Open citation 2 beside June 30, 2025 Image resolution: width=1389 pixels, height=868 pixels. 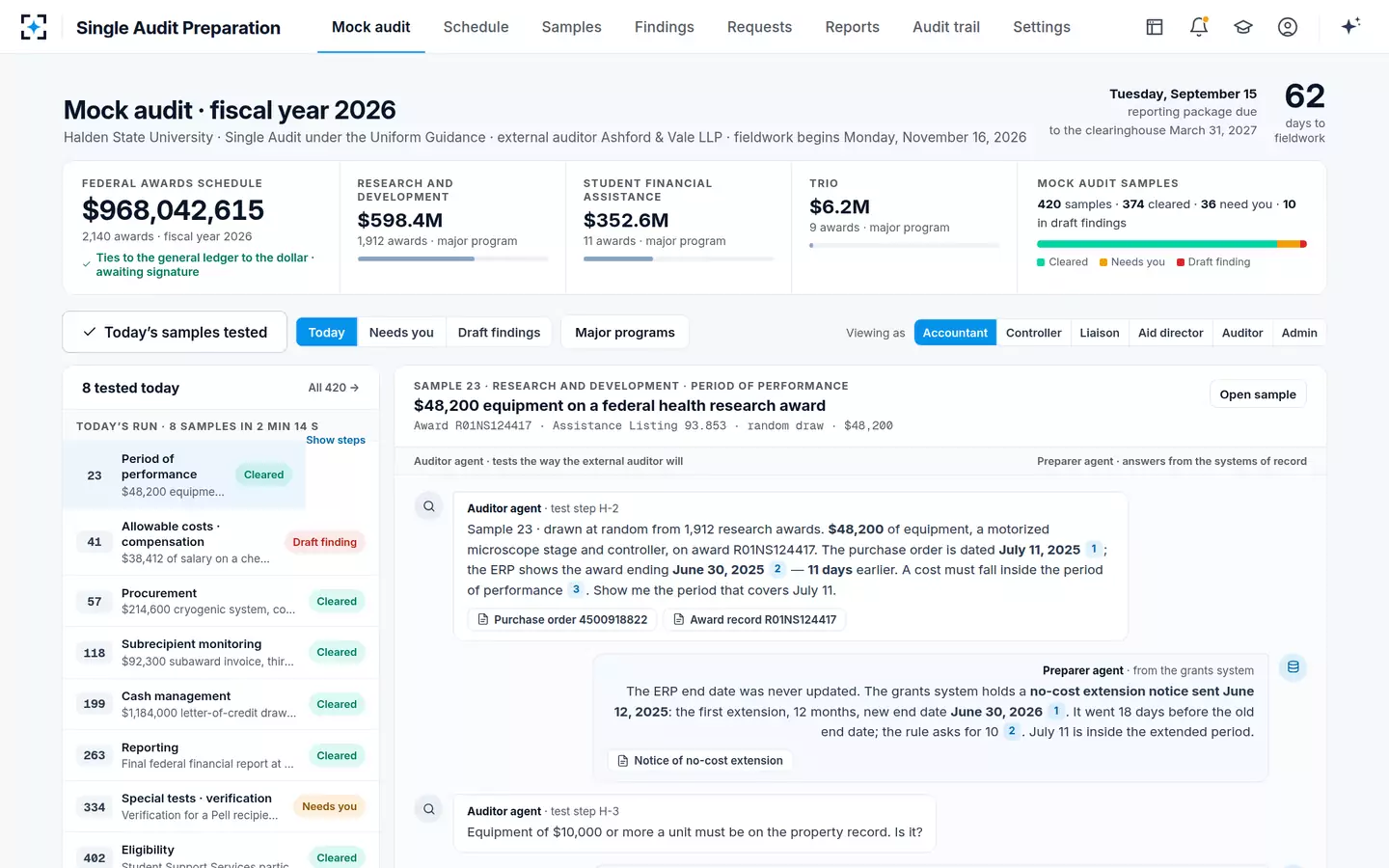(777, 569)
